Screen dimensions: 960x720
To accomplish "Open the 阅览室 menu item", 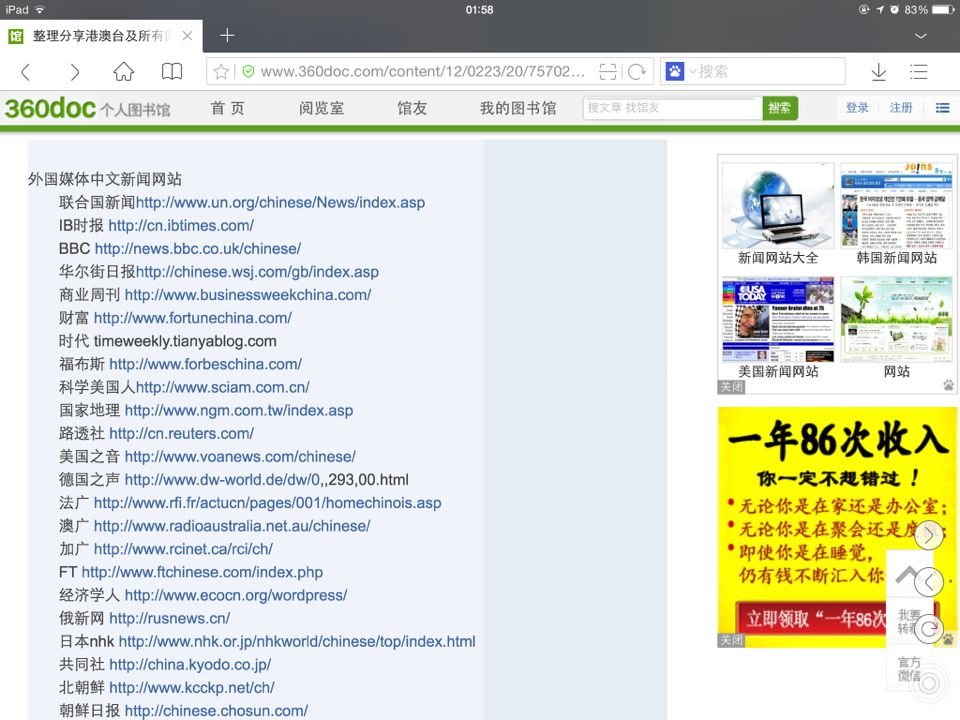I will click(x=321, y=108).
